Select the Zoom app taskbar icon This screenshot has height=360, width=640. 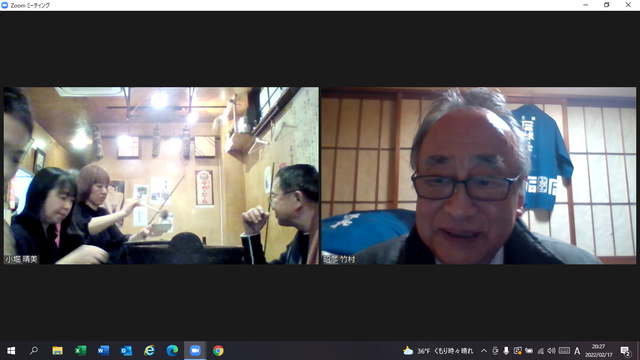(195, 351)
